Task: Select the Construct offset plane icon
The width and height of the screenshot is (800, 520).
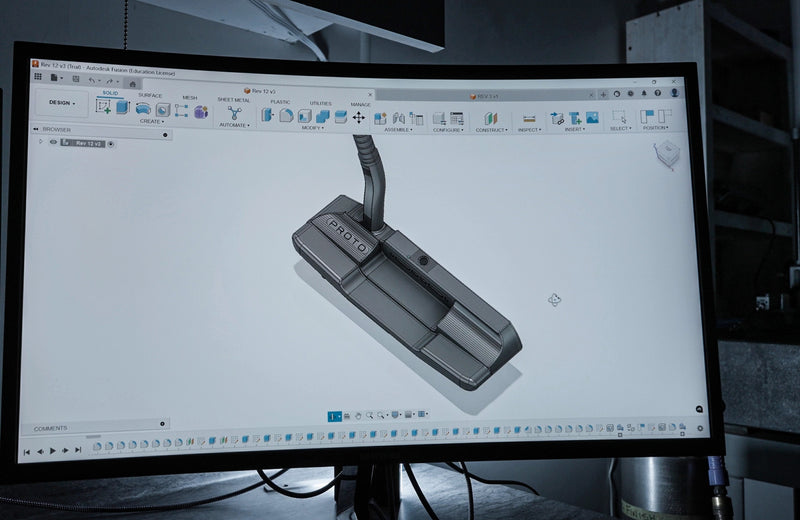Action: [x=490, y=119]
